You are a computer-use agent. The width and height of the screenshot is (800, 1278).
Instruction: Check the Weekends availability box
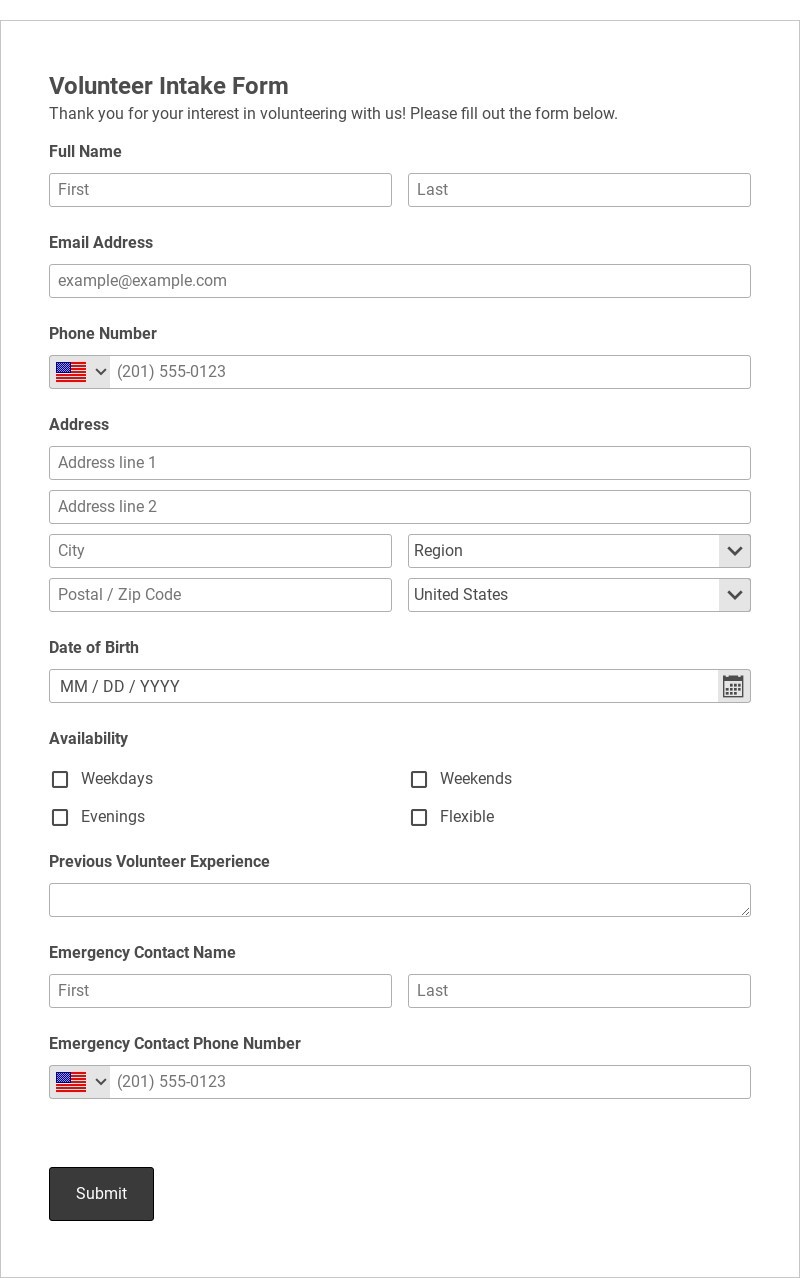(x=419, y=779)
